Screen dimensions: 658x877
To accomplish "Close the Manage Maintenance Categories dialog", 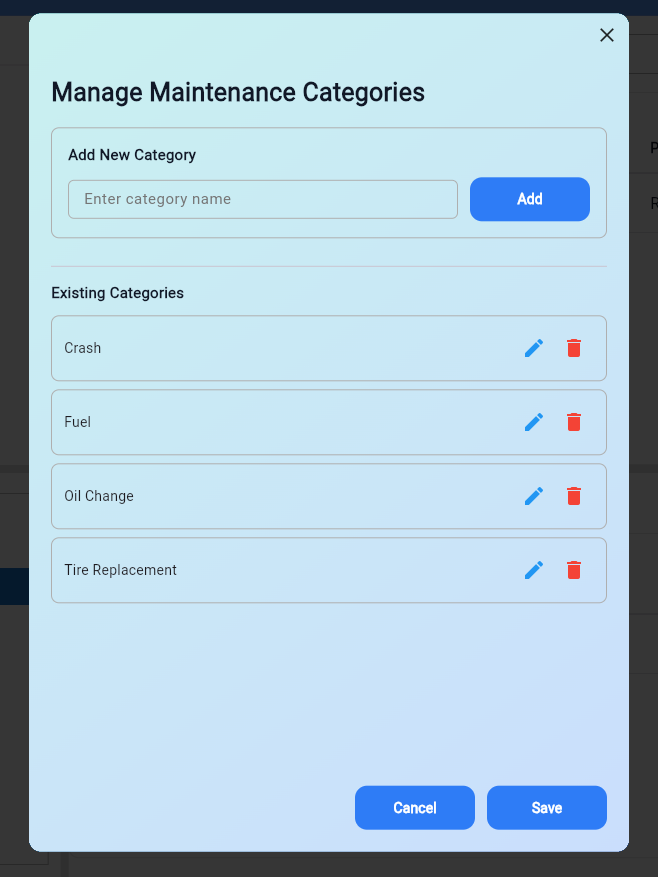I will tap(606, 35).
